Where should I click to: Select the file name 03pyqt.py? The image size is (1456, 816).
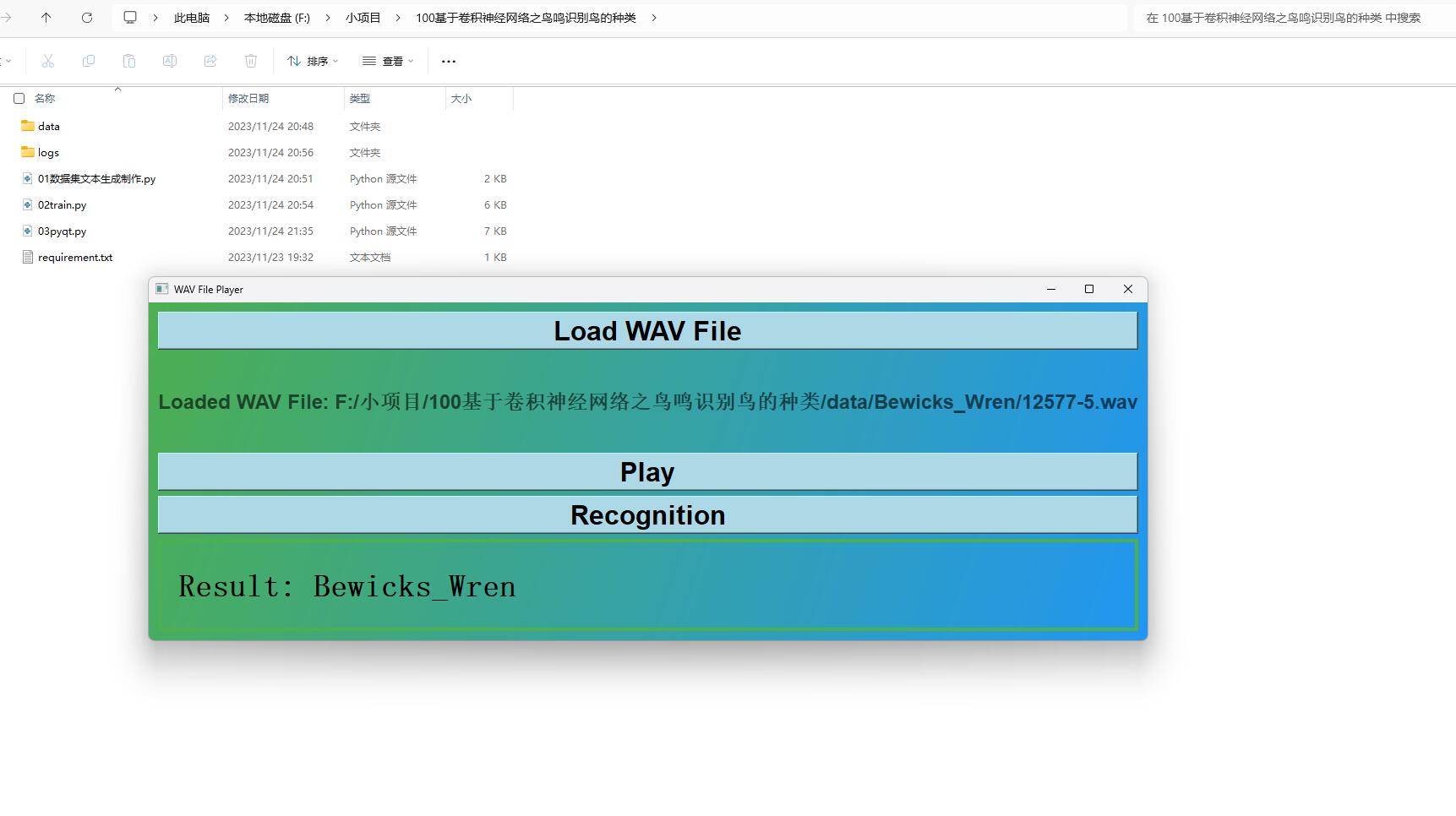(x=62, y=231)
